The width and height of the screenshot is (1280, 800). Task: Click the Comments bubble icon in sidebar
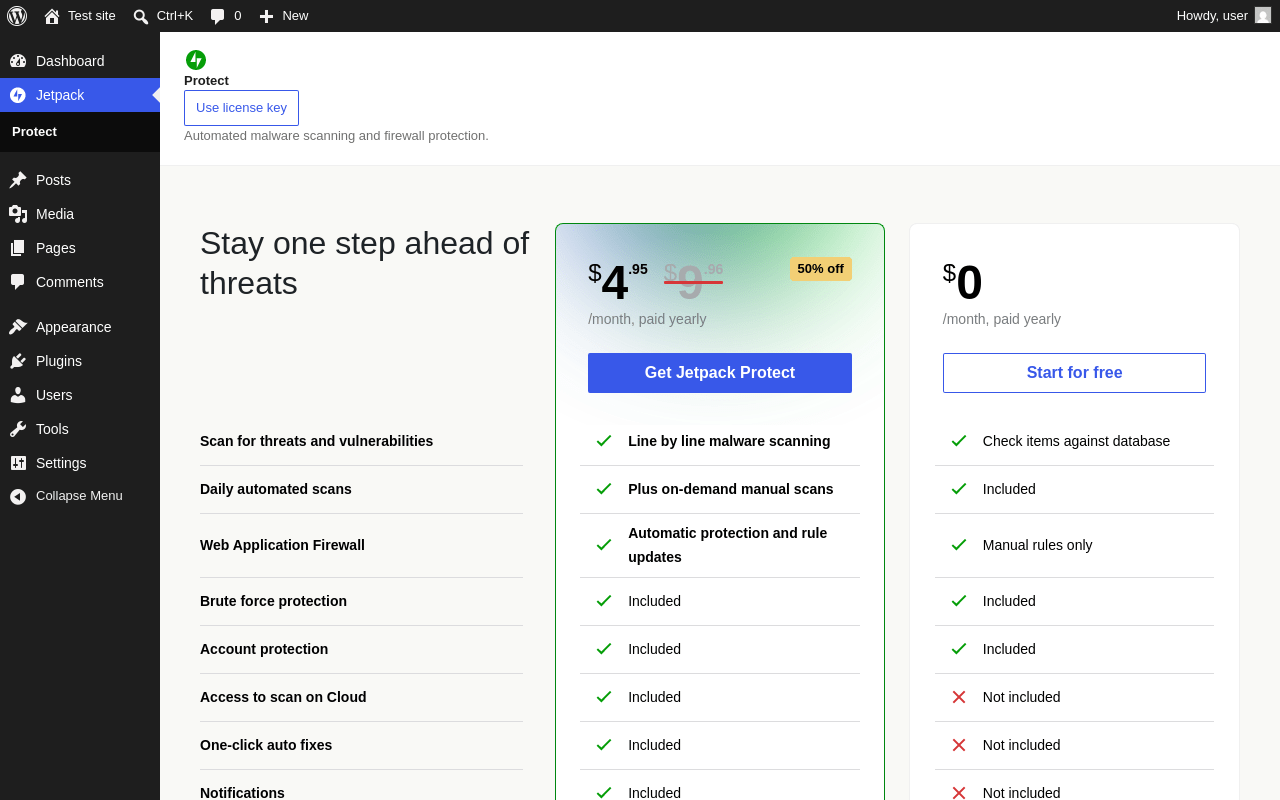coord(18,282)
